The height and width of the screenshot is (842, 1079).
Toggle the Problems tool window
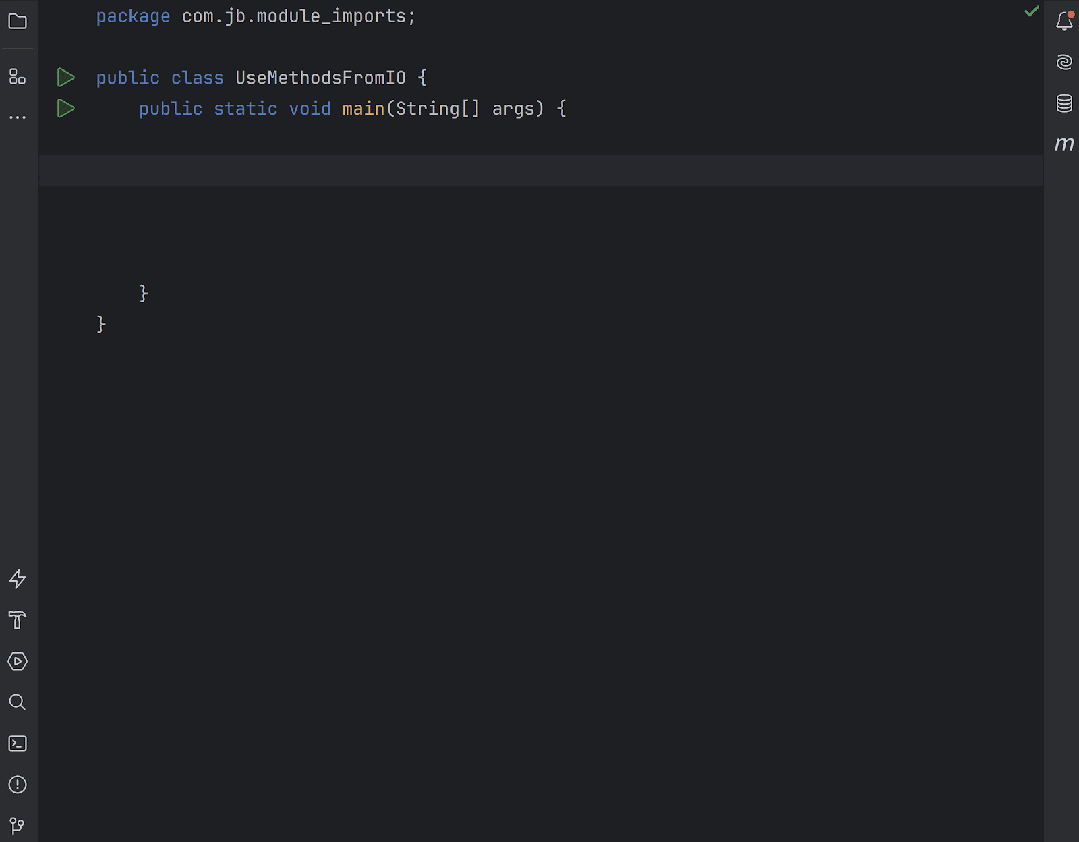click(17, 784)
